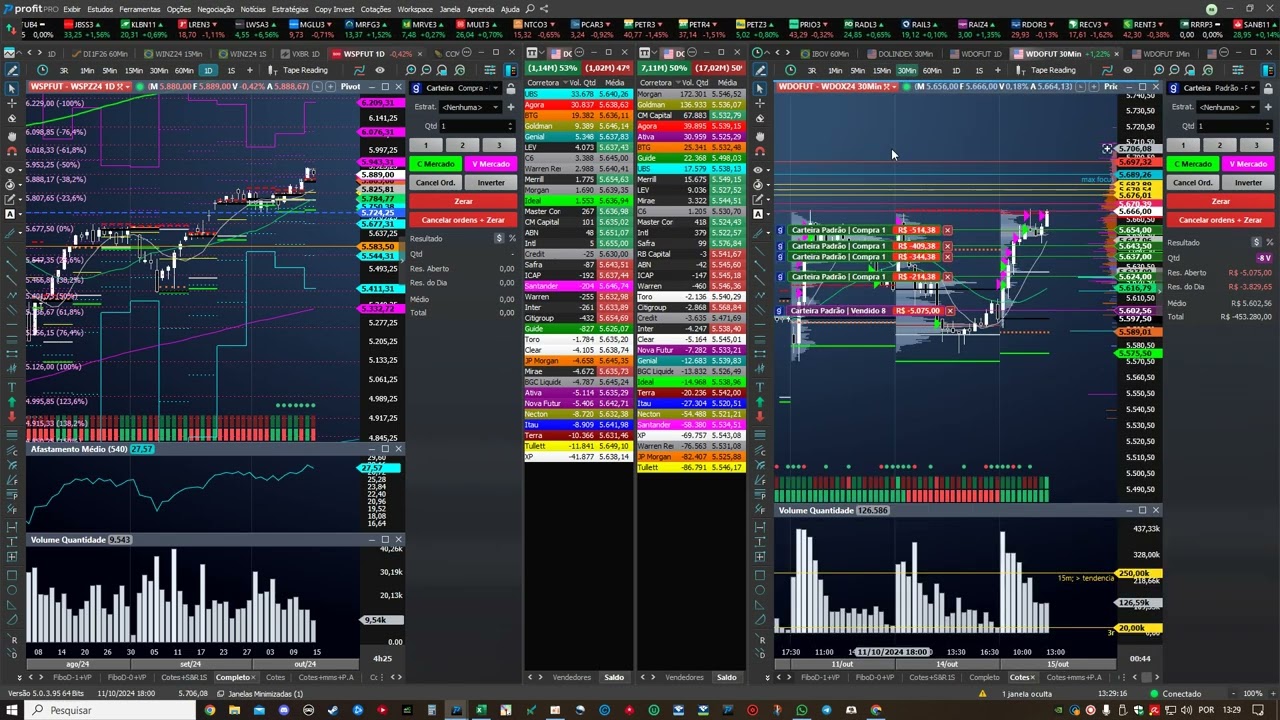This screenshot has width=1280, height=720.
Task: Click Inverter in the WSPFUT order panel
Action: 491,183
